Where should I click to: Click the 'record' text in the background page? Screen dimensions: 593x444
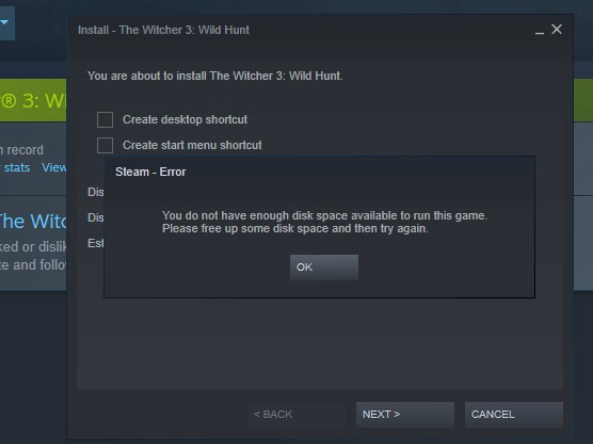tap(25, 150)
